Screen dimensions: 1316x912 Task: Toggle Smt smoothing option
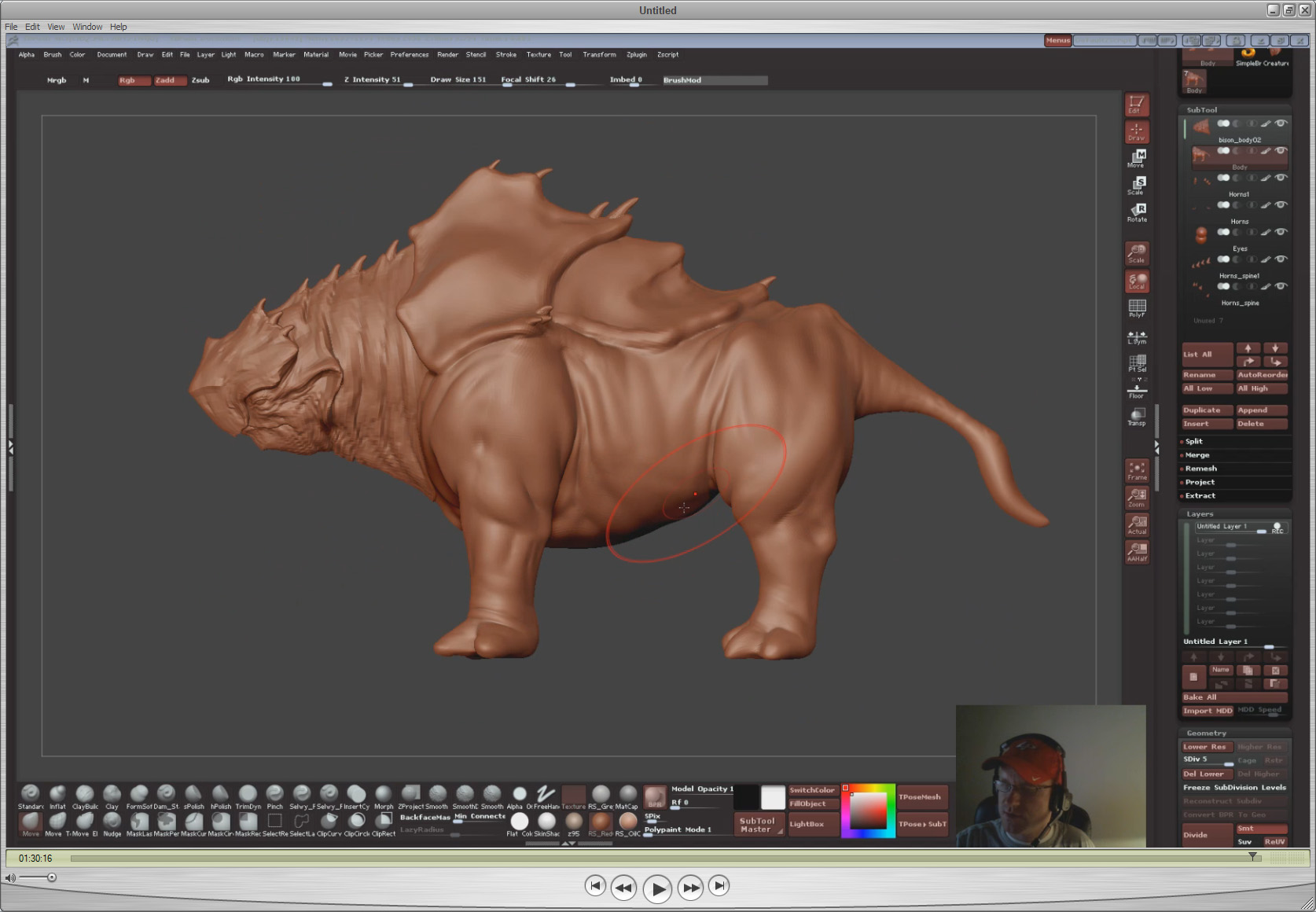point(1261,829)
